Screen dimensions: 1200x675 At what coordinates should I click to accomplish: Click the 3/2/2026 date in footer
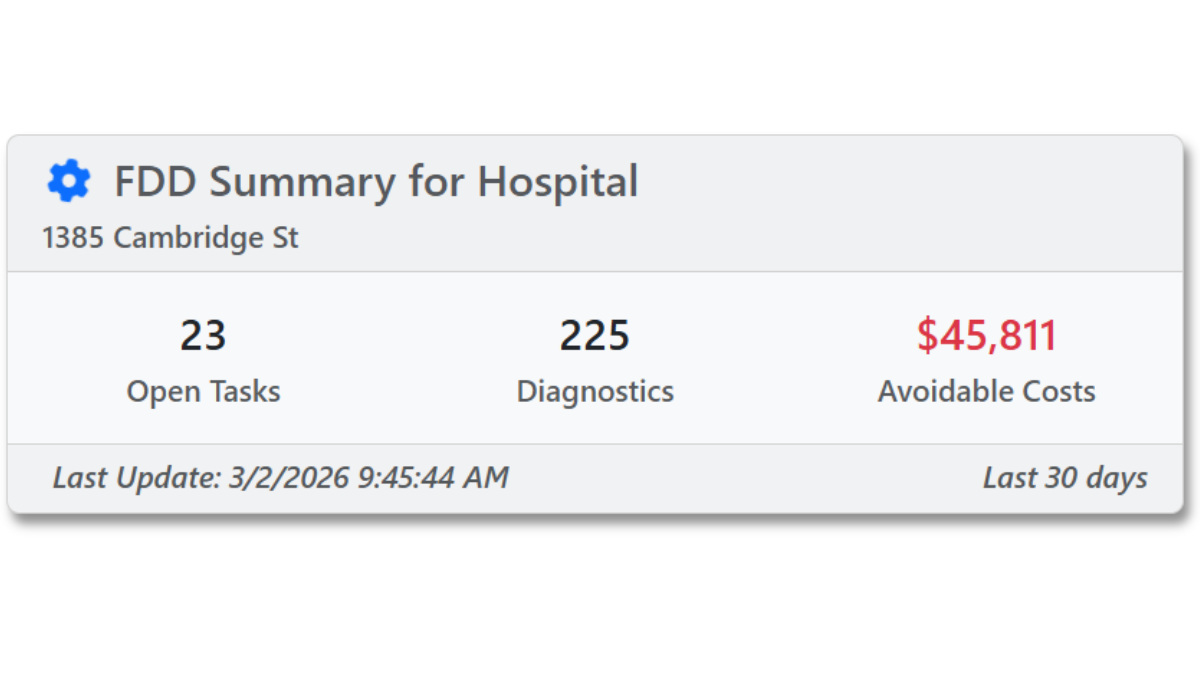click(x=289, y=478)
